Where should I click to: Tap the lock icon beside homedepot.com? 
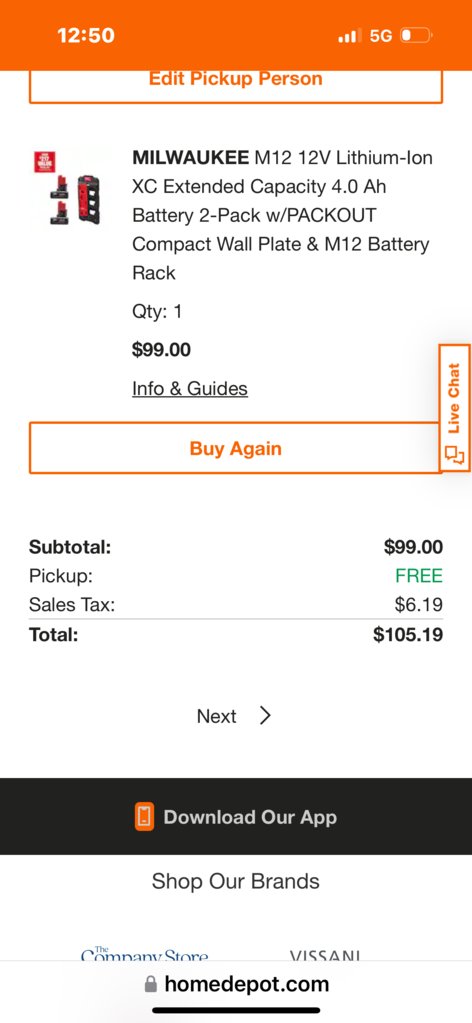(x=151, y=984)
